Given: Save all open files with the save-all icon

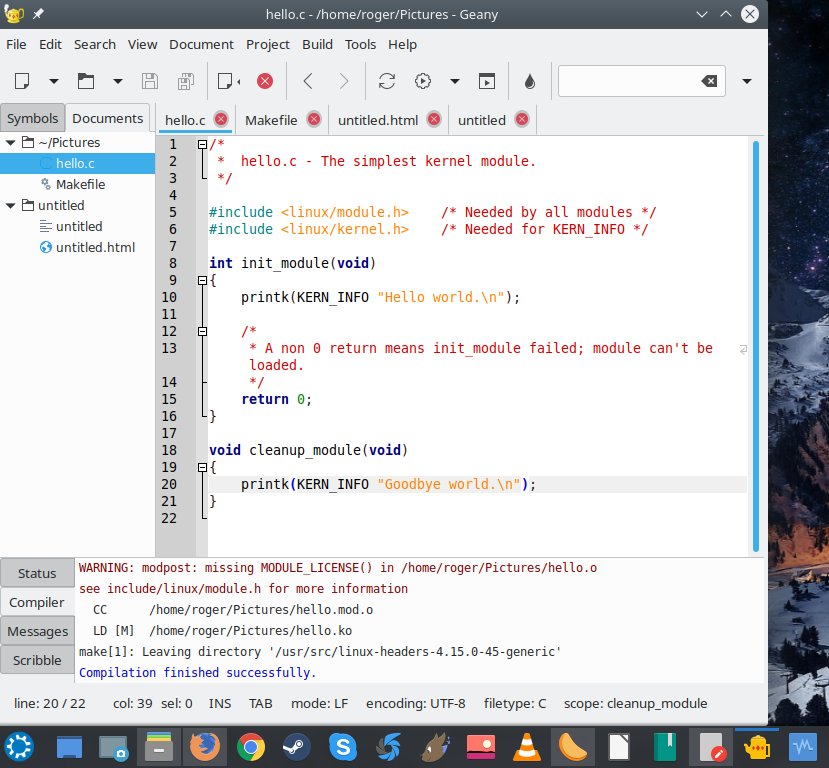Looking at the screenshot, I should pyautogui.click(x=185, y=81).
